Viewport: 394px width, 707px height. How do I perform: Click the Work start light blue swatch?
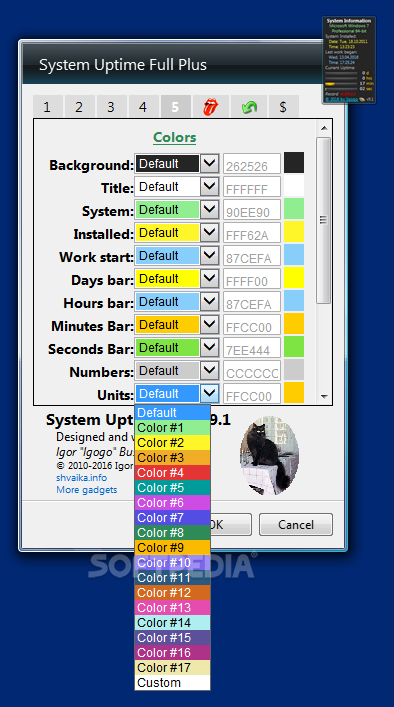[x=294, y=254]
